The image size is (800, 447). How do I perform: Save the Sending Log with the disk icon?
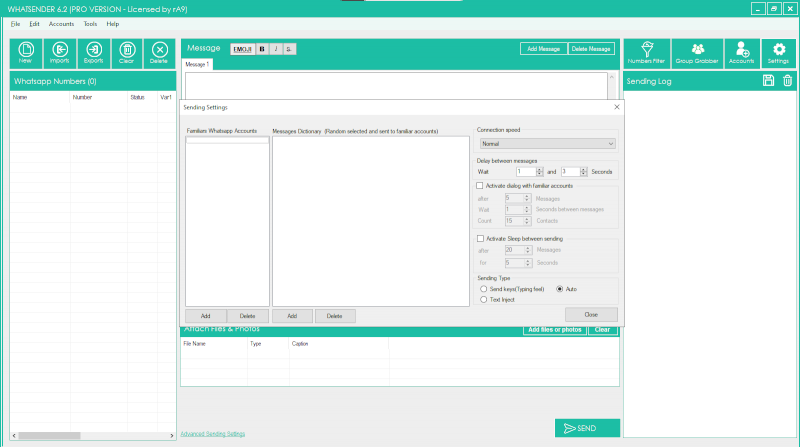click(768, 81)
